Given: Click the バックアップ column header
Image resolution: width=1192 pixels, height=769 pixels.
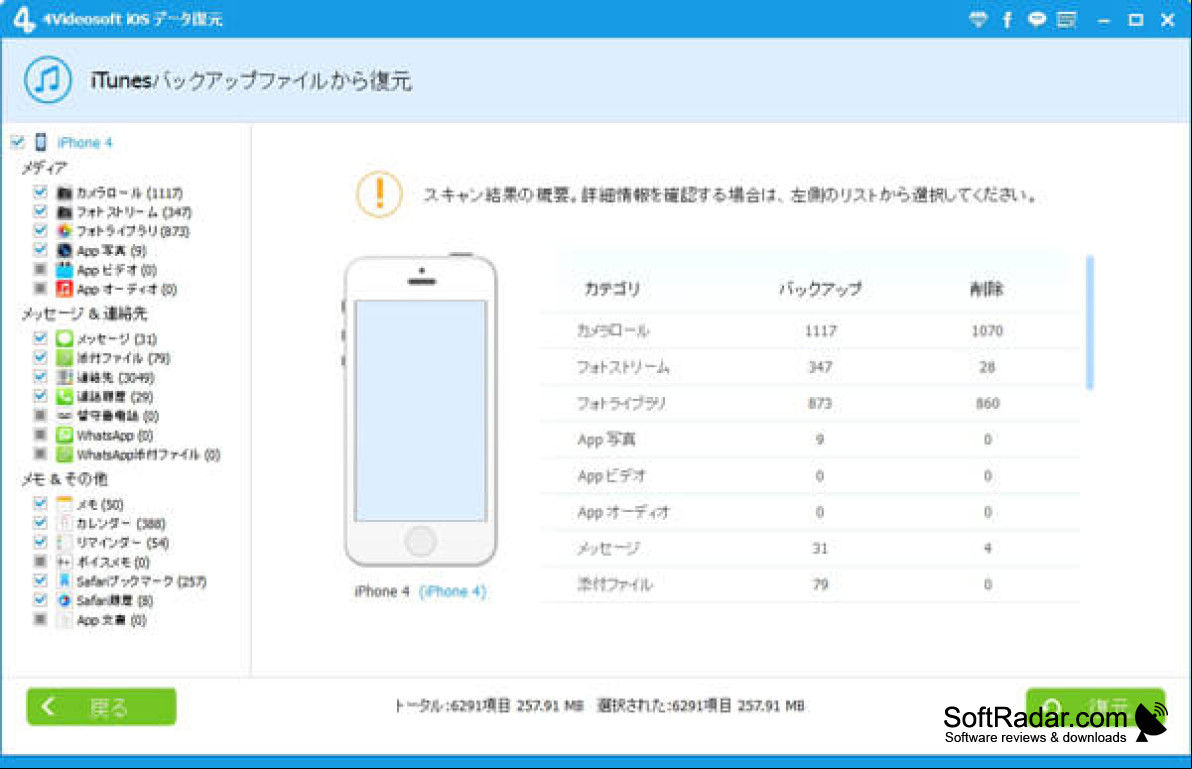Looking at the screenshot, I should click(x=820, y=289).
